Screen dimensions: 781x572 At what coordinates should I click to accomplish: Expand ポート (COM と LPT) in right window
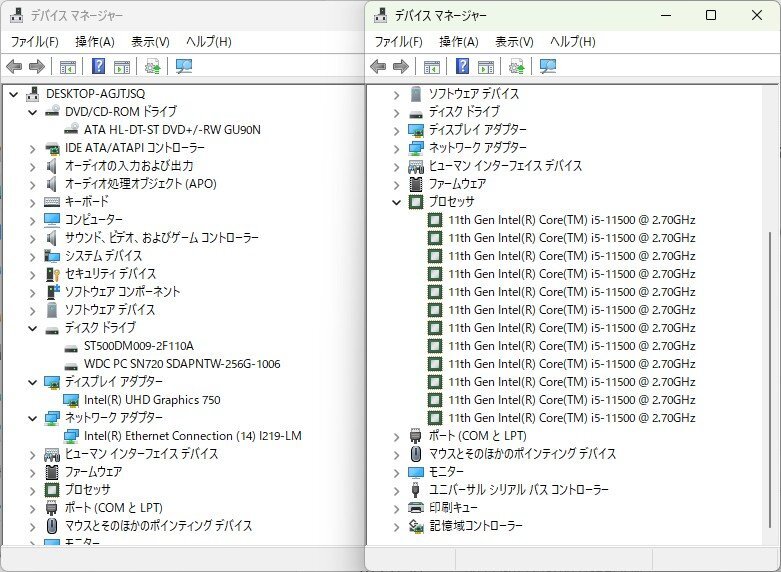[396, 436]
